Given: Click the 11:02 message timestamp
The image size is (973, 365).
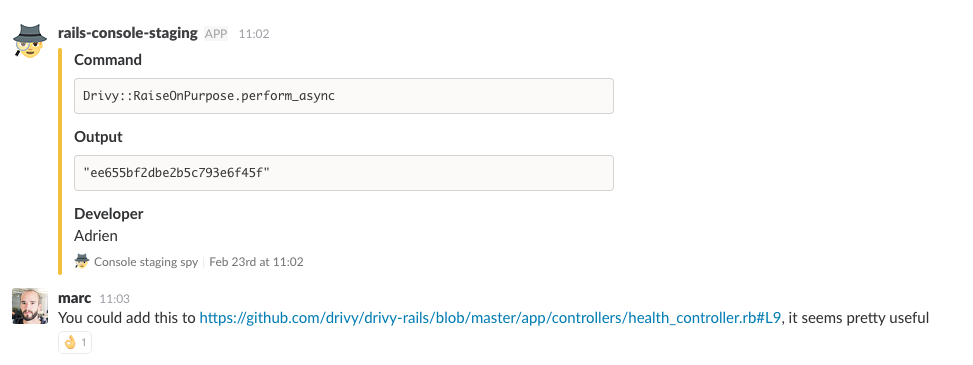Looking at the screenshot, I should [x=254, y=34].
